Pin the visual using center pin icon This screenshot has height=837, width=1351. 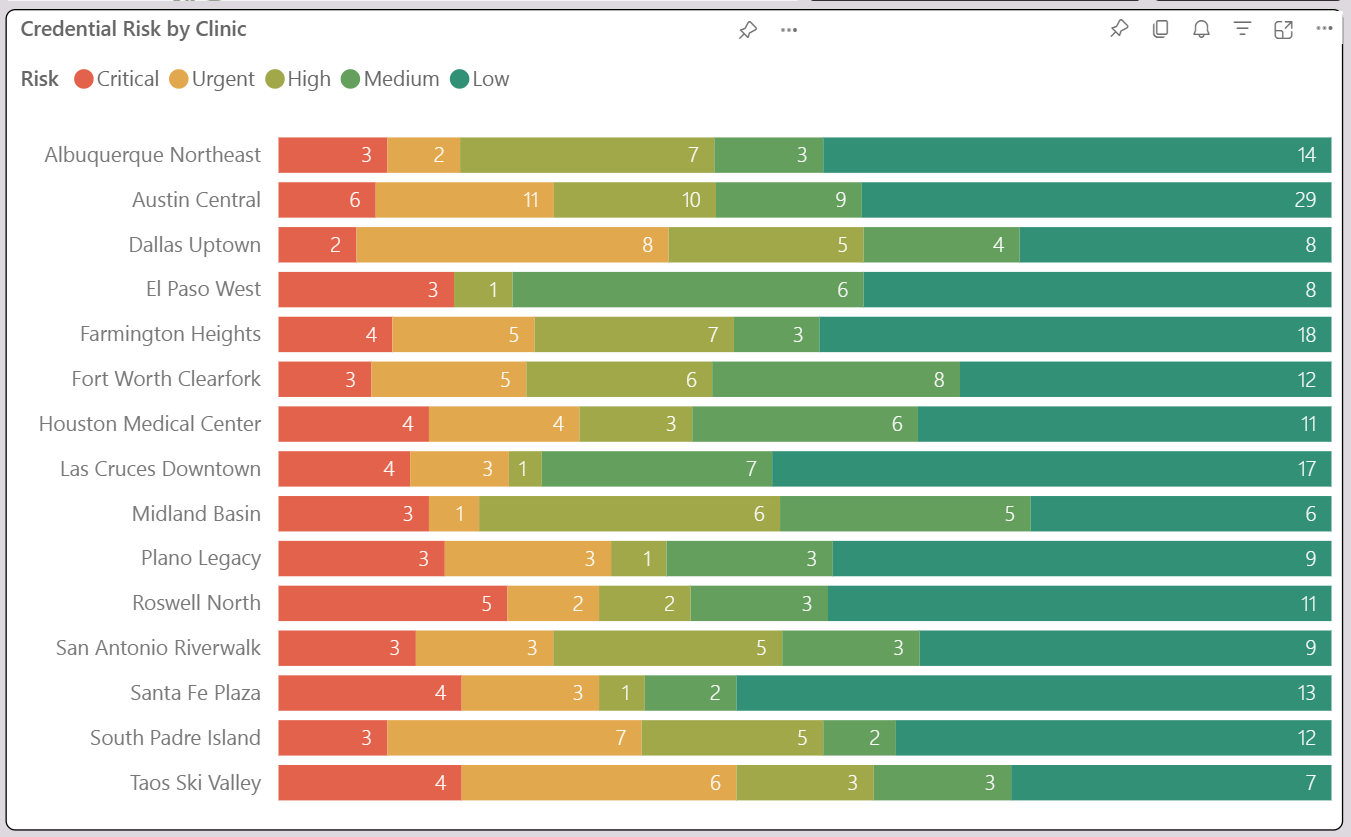click(747, 30)
